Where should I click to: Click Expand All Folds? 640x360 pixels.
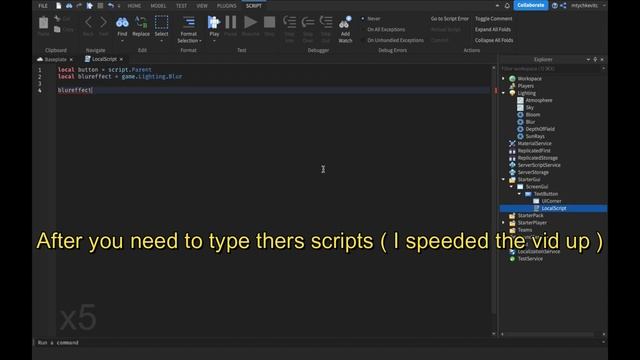493,29
